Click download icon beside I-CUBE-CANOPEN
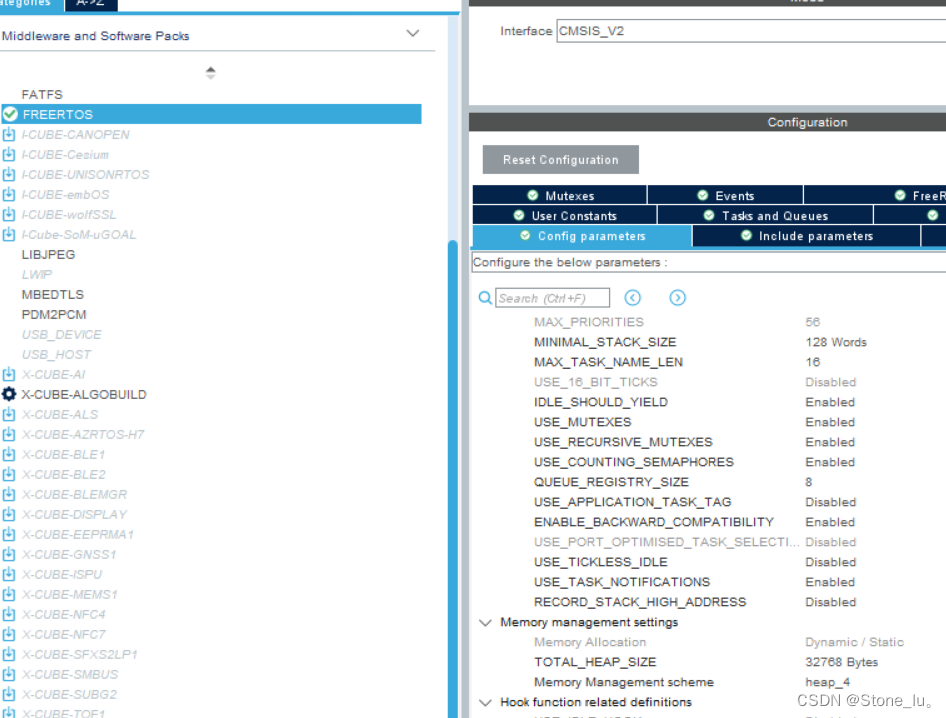 click(8, 135)
